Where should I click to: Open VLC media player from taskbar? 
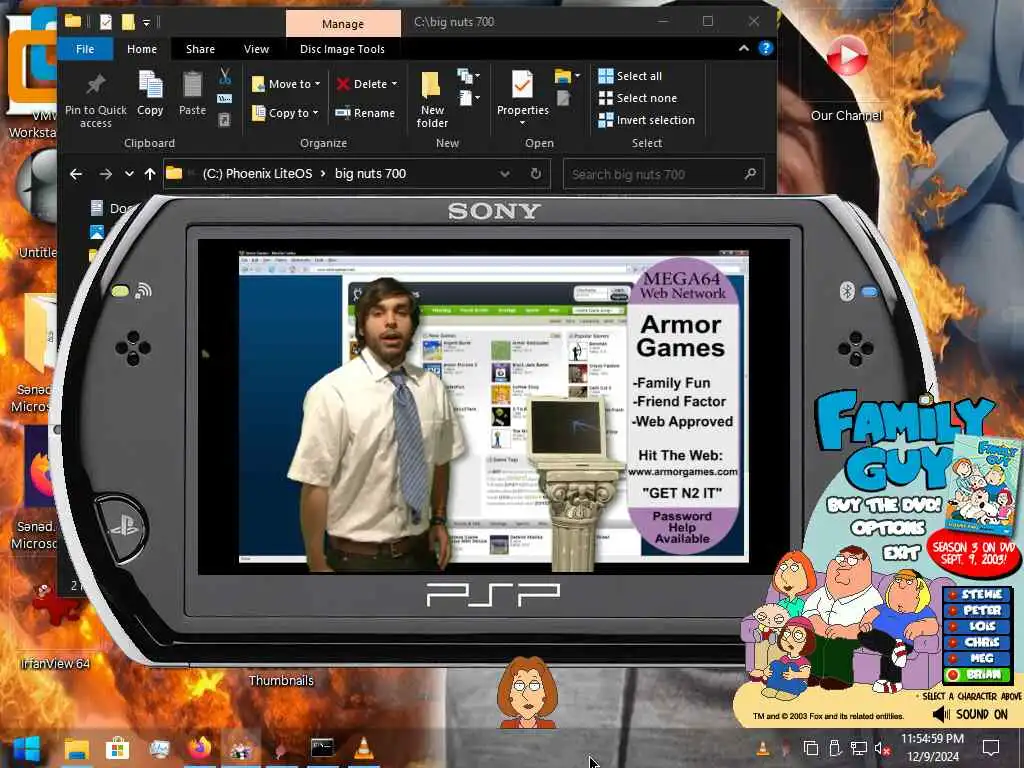pyautogui.click(x=363, y=748)
